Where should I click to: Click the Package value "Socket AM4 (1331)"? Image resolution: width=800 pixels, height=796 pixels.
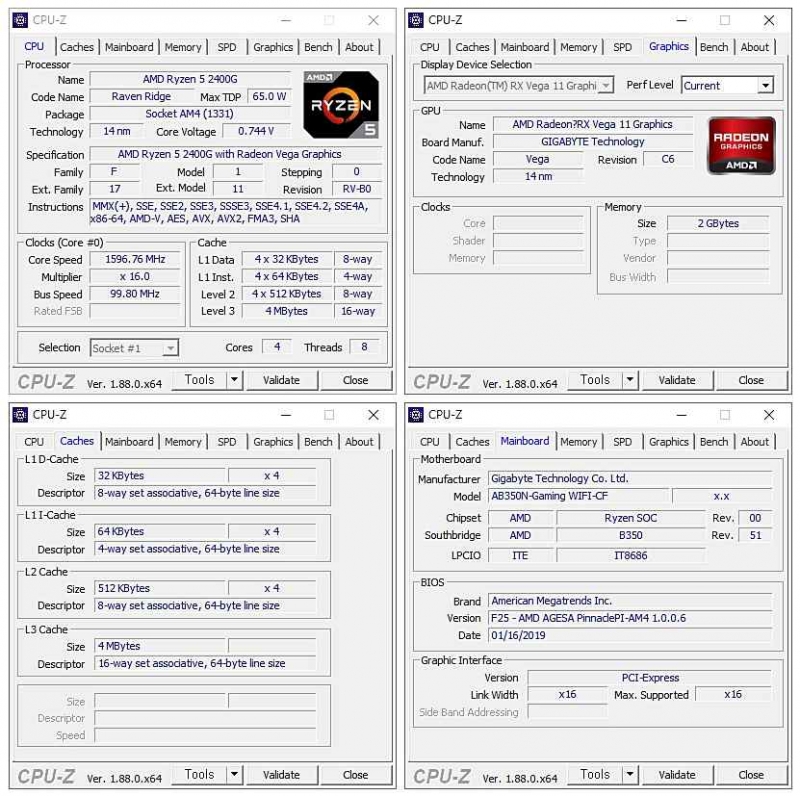(x=190, y=114)
